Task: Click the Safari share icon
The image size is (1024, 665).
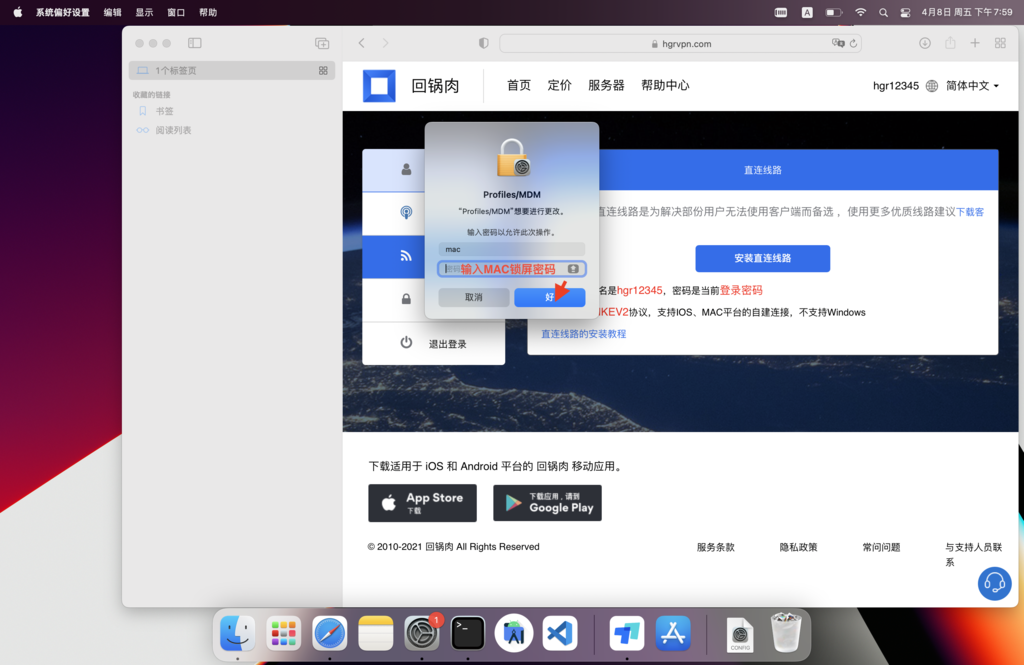Action: pos(950,43)
